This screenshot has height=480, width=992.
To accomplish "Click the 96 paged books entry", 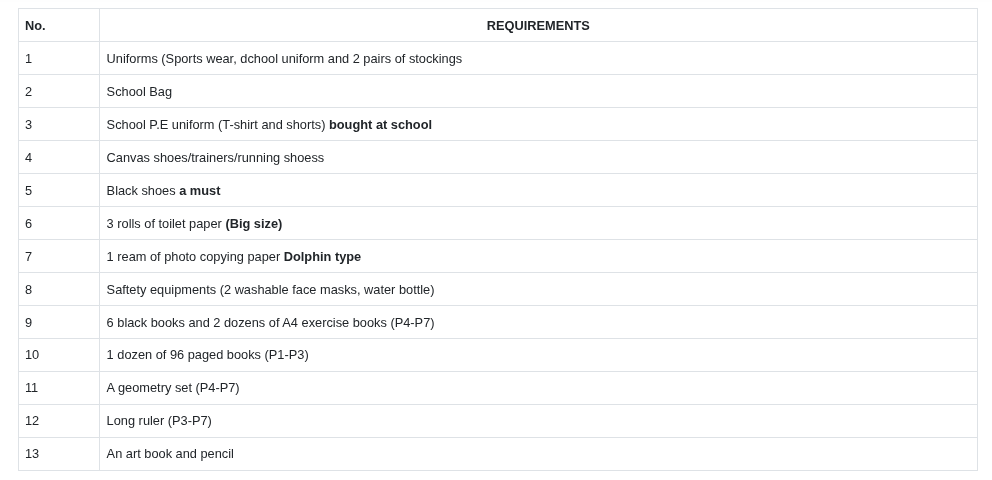I will 207,355.
